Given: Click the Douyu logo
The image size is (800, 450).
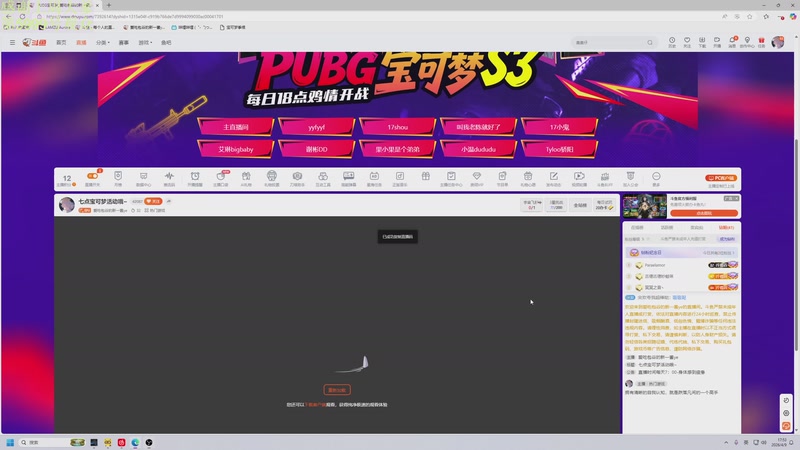Looking at the screenshot, I should [34, 42].
